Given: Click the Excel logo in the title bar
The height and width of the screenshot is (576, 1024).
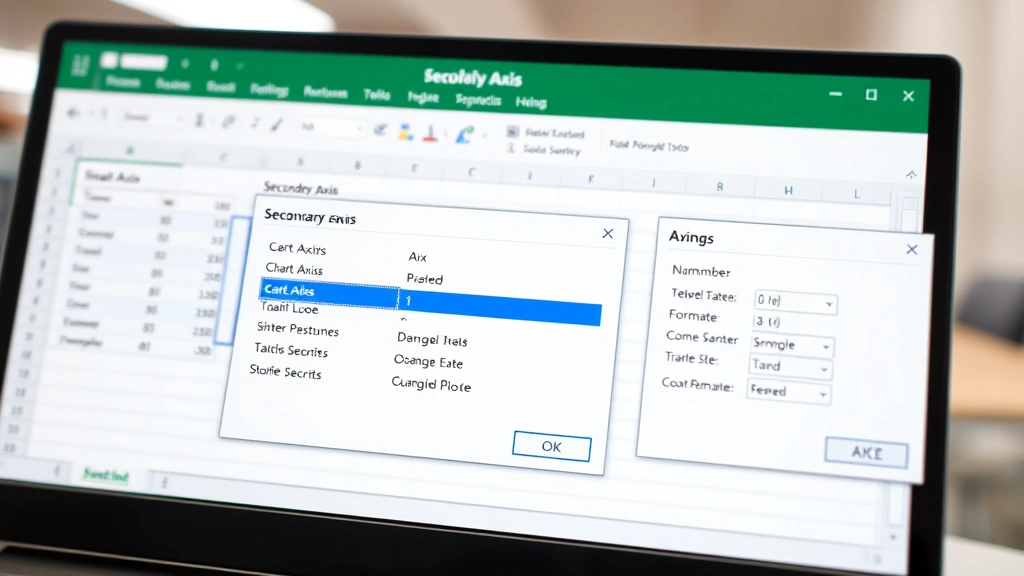Looking at the screenshot, I should tap(80, 62).
